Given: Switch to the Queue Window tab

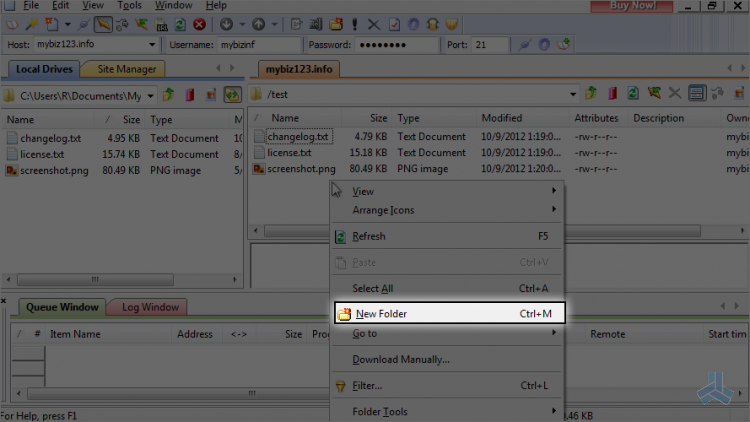Looking at the screenshot, I should pos(62,307).
